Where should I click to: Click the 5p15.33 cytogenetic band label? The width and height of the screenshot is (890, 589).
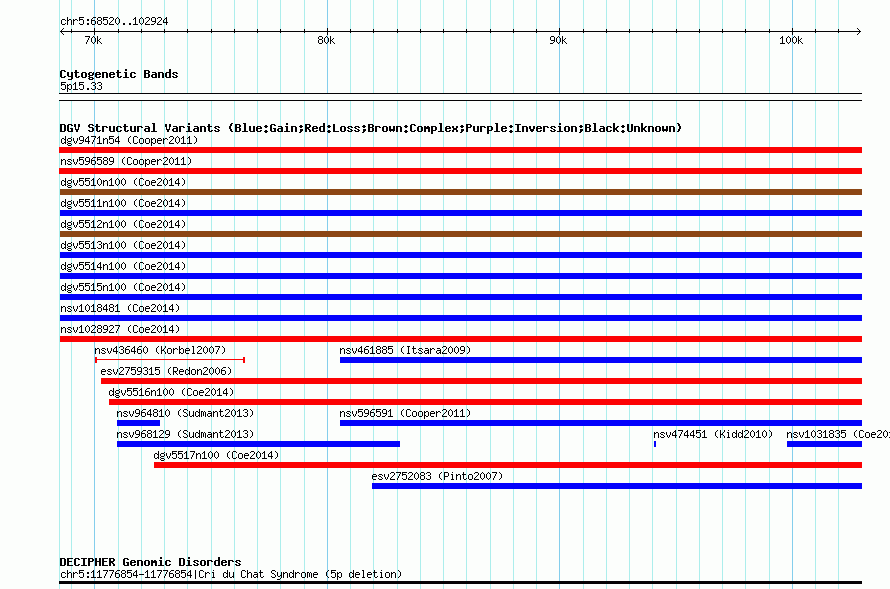coord(81,86)
